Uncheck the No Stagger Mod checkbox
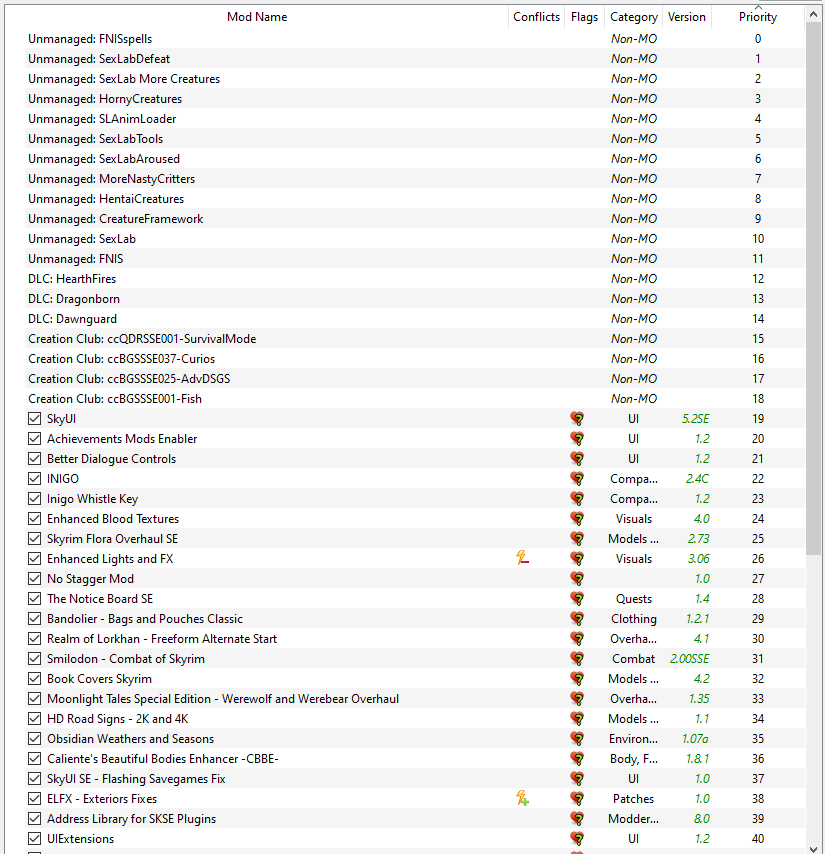Image resolution: width=825 pixels, height=854 pixels. click(x=34, y=579)
